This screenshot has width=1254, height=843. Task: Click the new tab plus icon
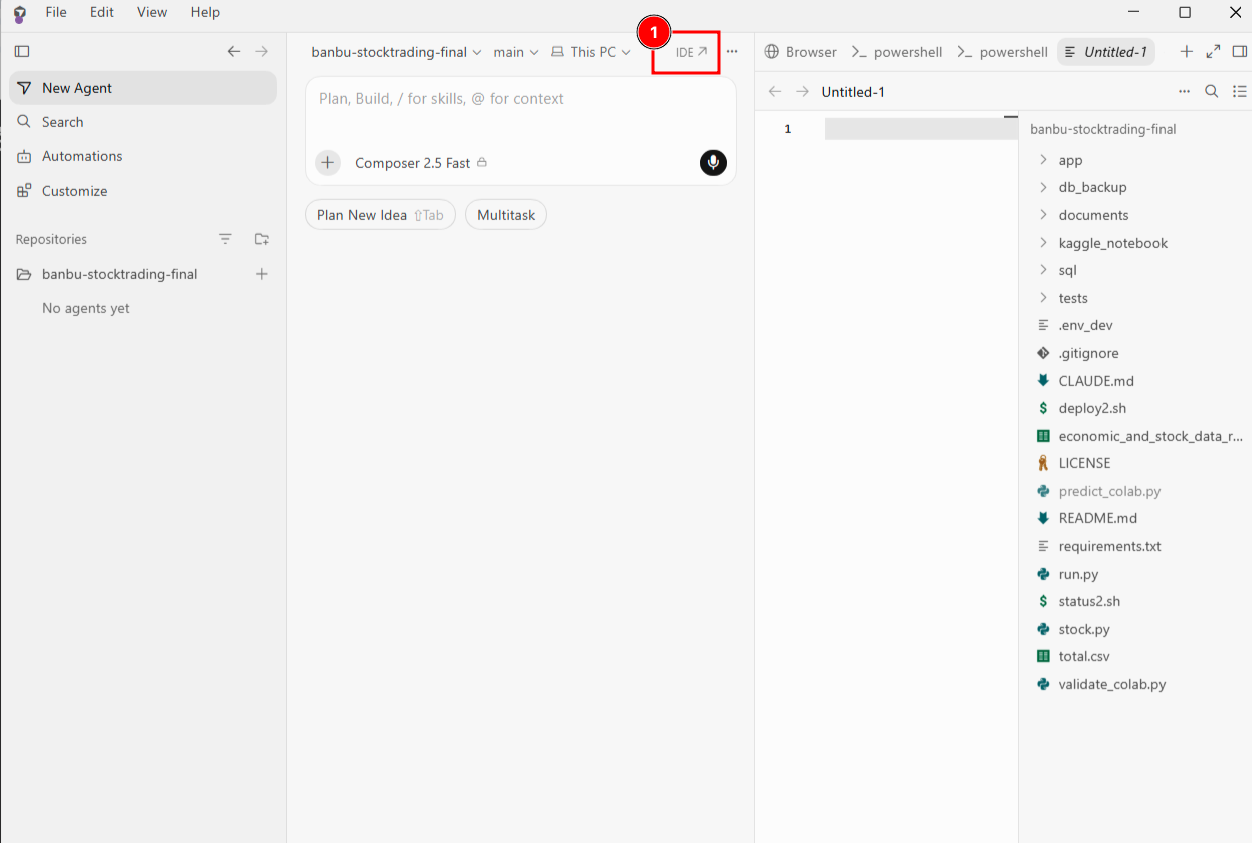coord(1187,52)
